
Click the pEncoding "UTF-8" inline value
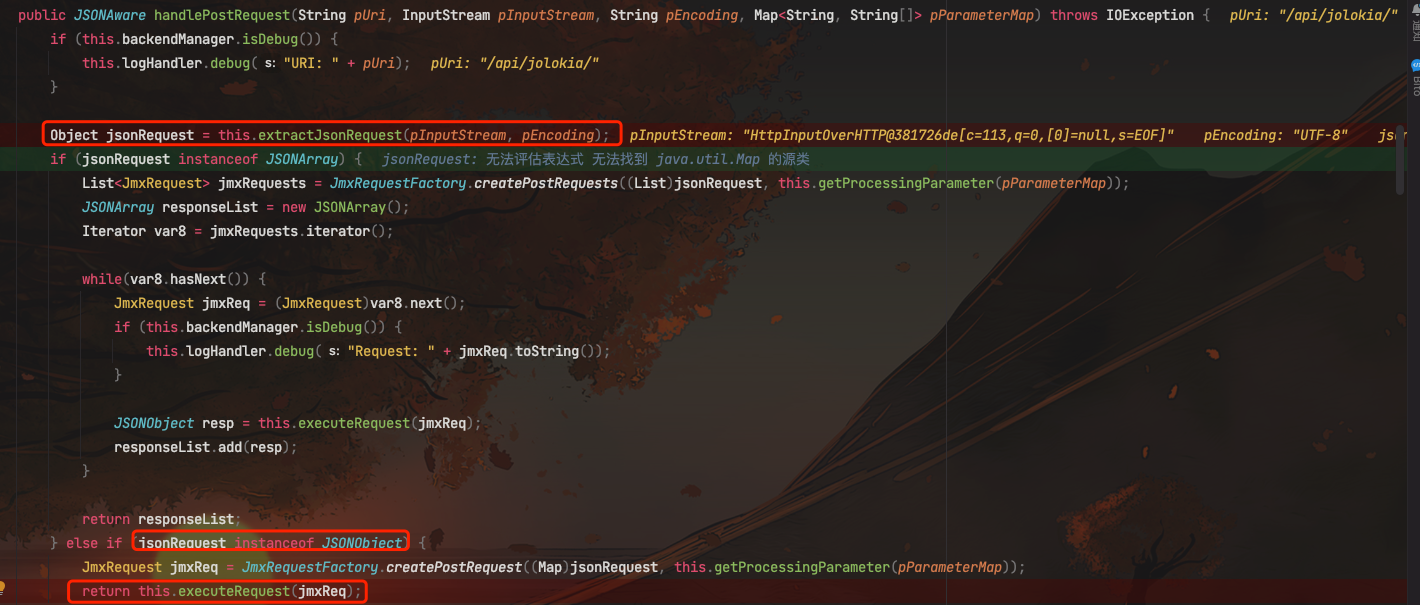tap(1276, 135)
